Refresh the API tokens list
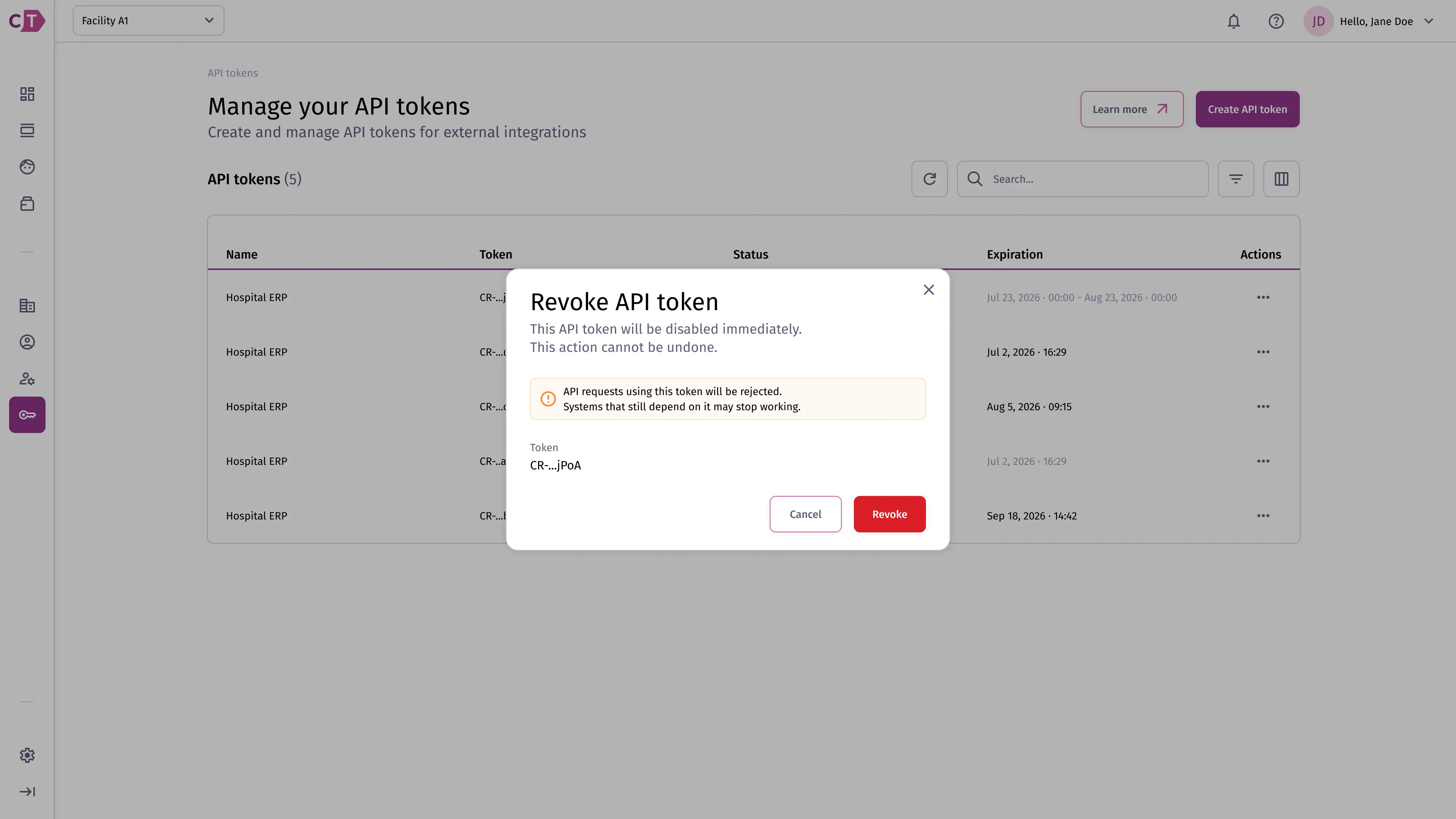 coord(929,179)
